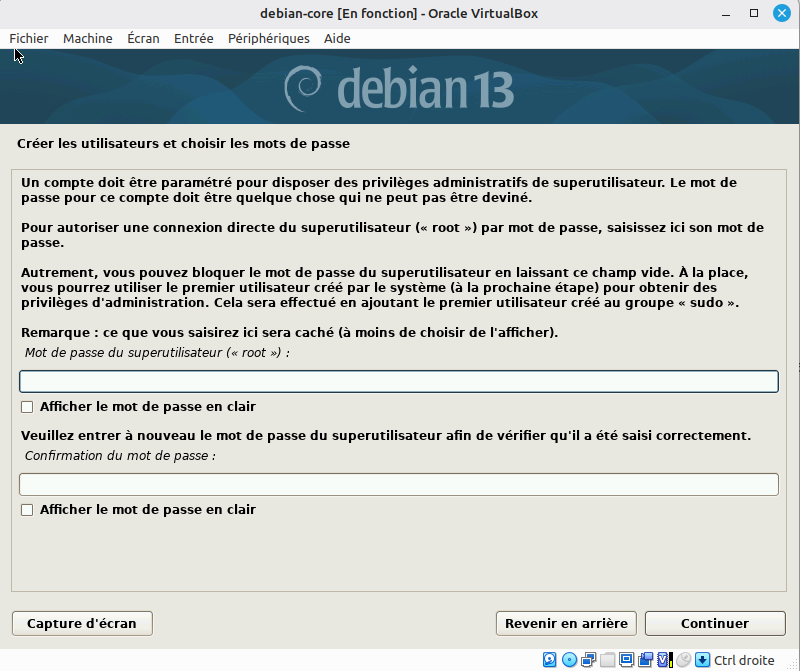Focus the root password input field
The width and height of the screenshot is (800, 671).
pyautogui.click(x=398, y=382)
